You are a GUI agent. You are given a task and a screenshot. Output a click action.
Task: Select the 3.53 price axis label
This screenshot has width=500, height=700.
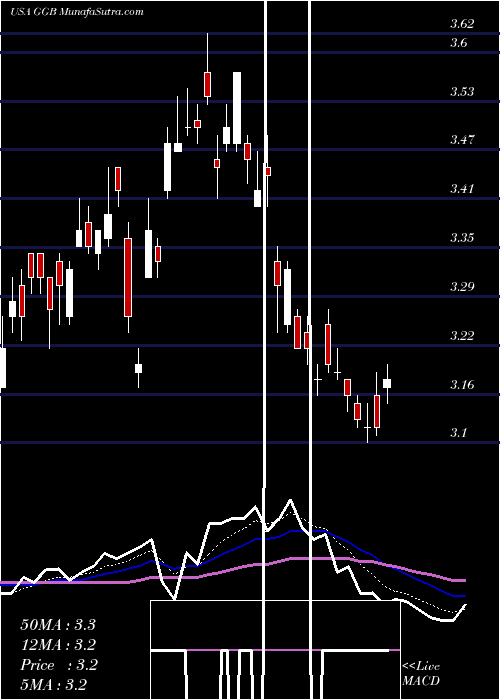462,92
